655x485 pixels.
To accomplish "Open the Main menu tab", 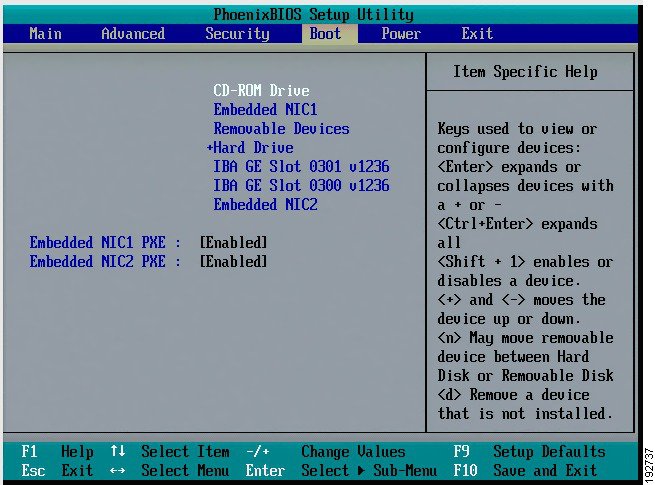I will [46, 34].
